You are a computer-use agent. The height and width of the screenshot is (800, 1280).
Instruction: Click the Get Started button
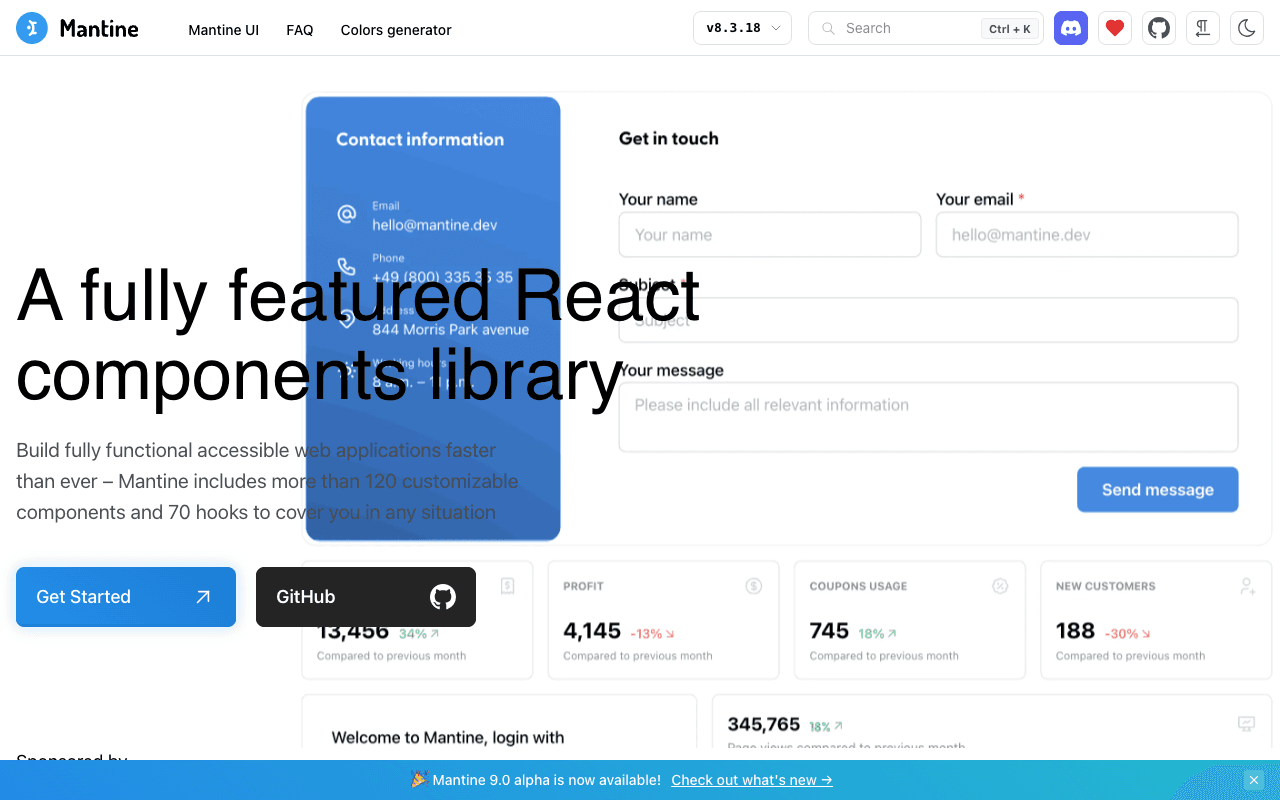click(x=126, y=597)
